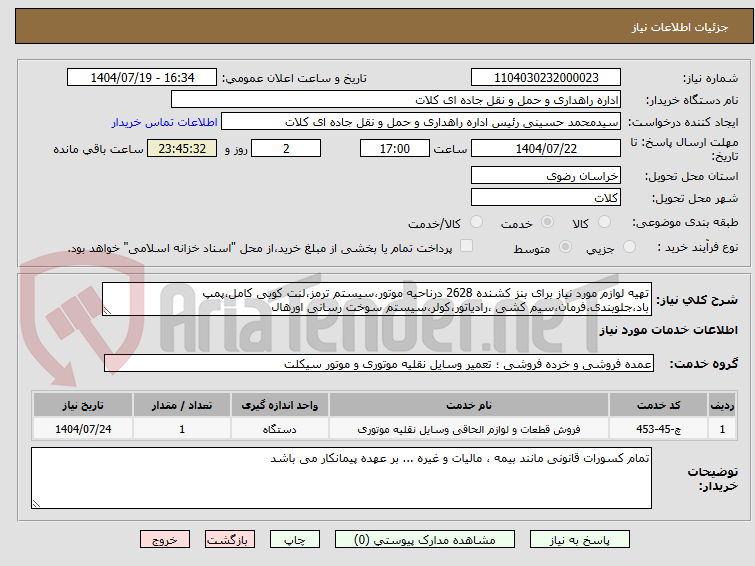Click the service name cell فروش قطعات و لوازم

469,429
